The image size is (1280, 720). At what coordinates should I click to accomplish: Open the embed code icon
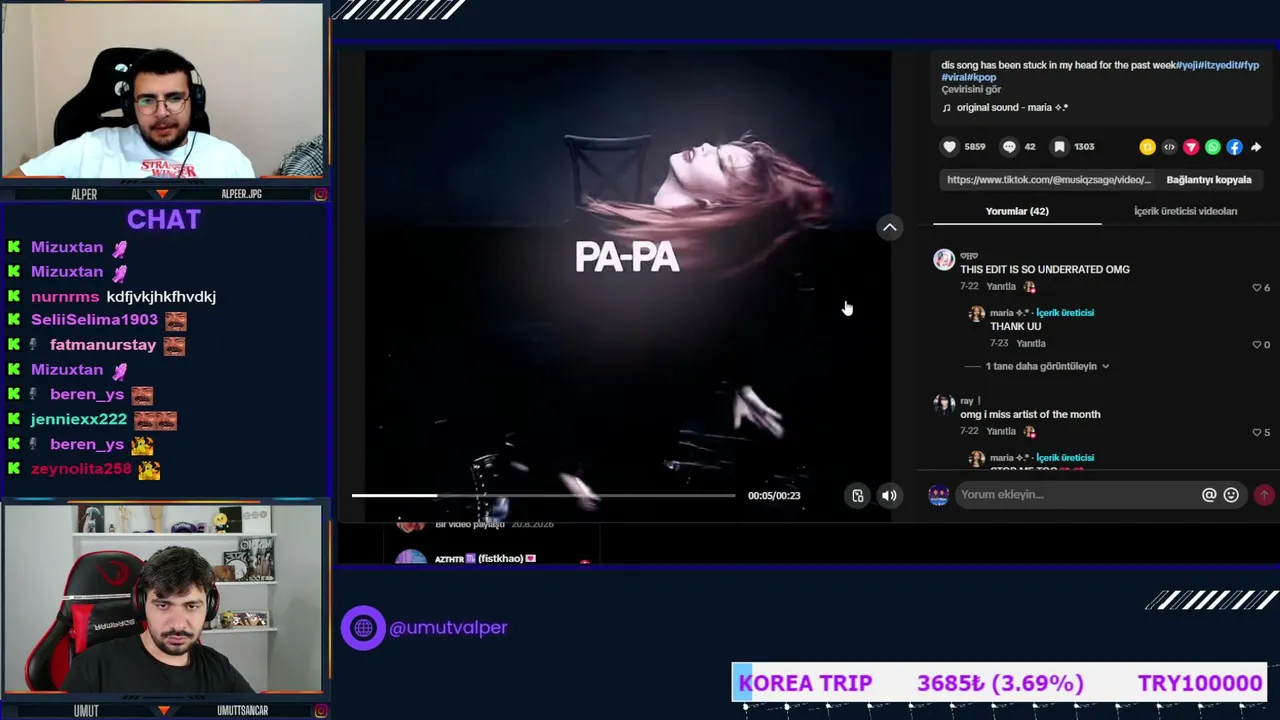[x=1169, y=147]
